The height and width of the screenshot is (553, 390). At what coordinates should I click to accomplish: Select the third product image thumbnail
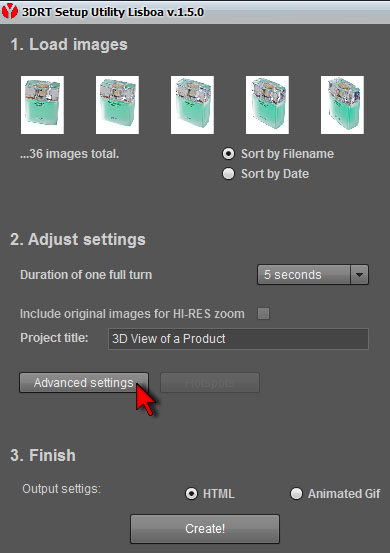pyautogui.click(x=193, y=105)
